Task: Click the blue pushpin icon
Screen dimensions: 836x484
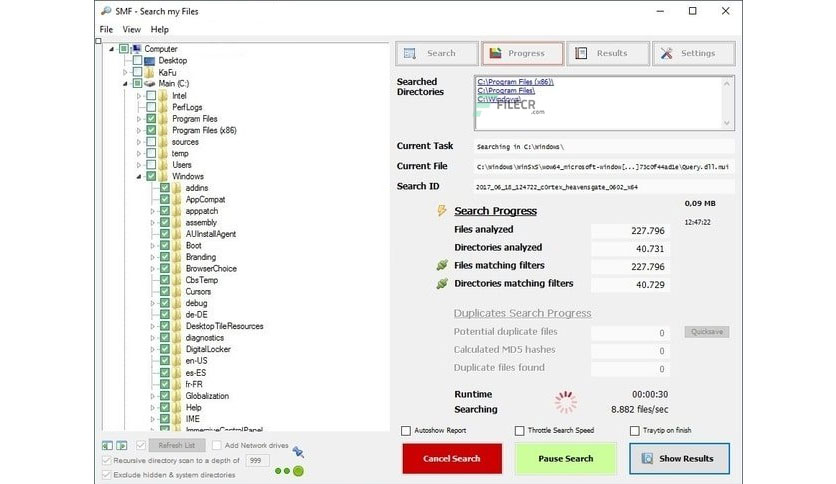Action: (298, 452)
